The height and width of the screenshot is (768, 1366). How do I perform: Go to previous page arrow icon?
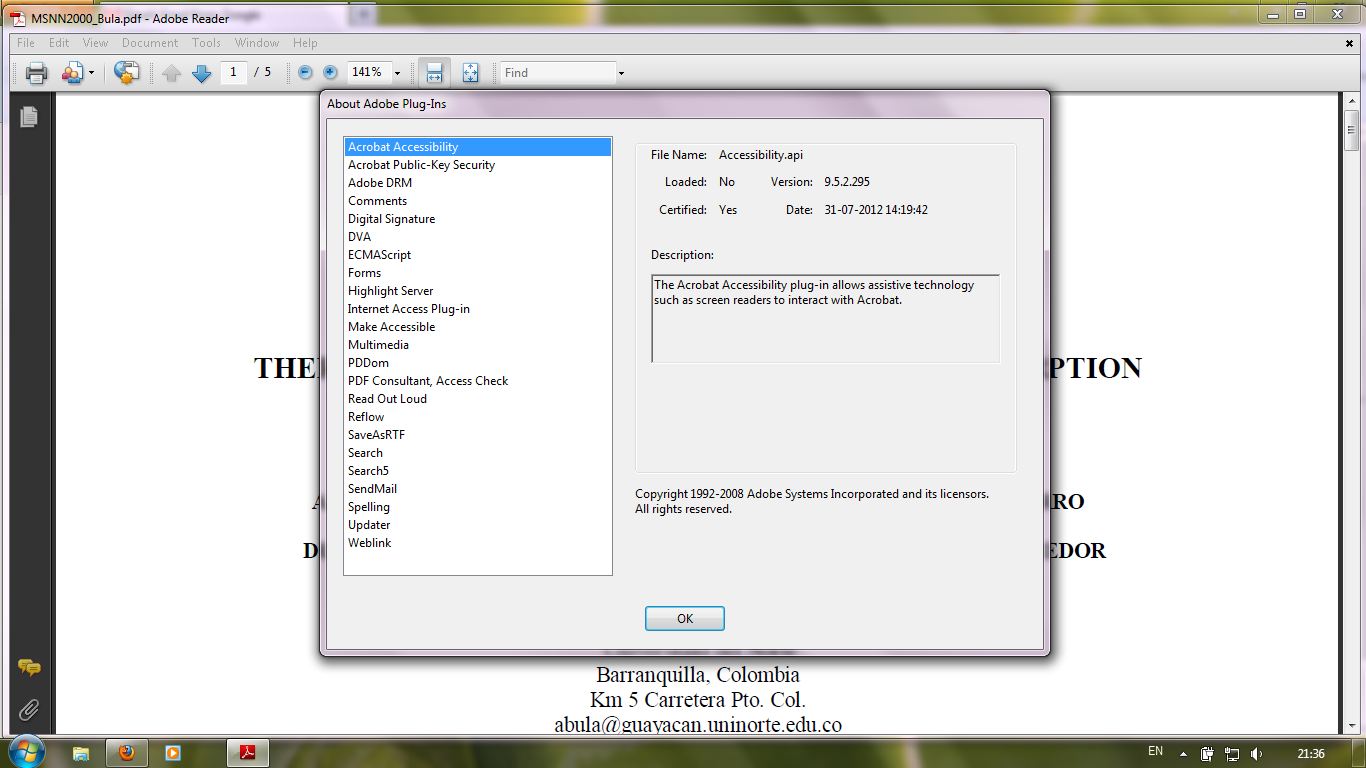click(x=172, y=72)
